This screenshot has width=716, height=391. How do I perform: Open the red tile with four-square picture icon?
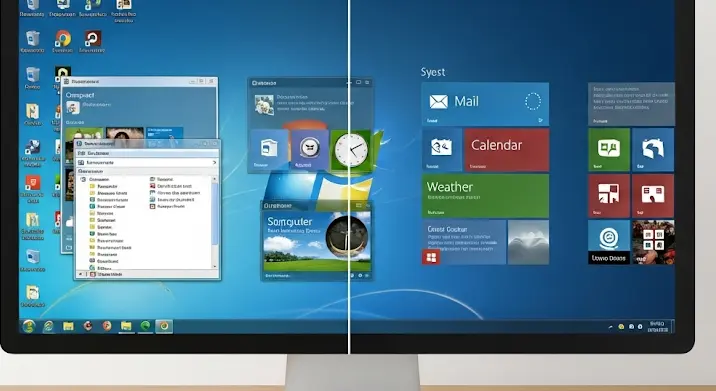coord(609,196)
